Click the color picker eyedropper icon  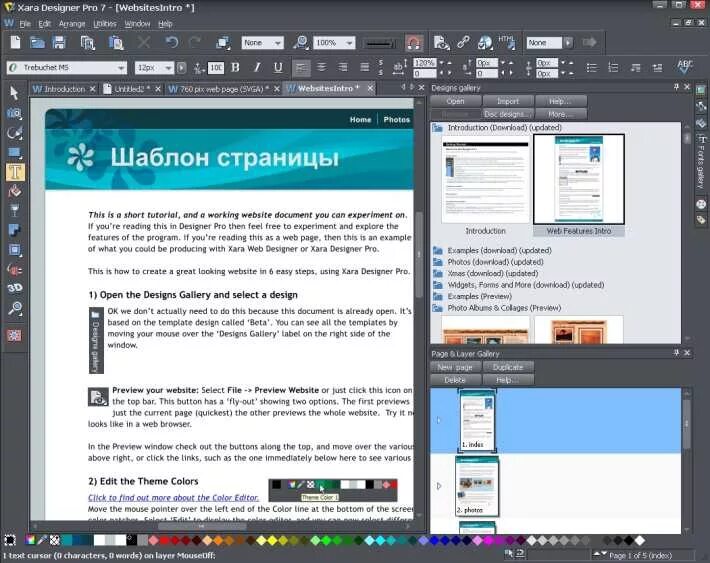[x=43, y=540]
